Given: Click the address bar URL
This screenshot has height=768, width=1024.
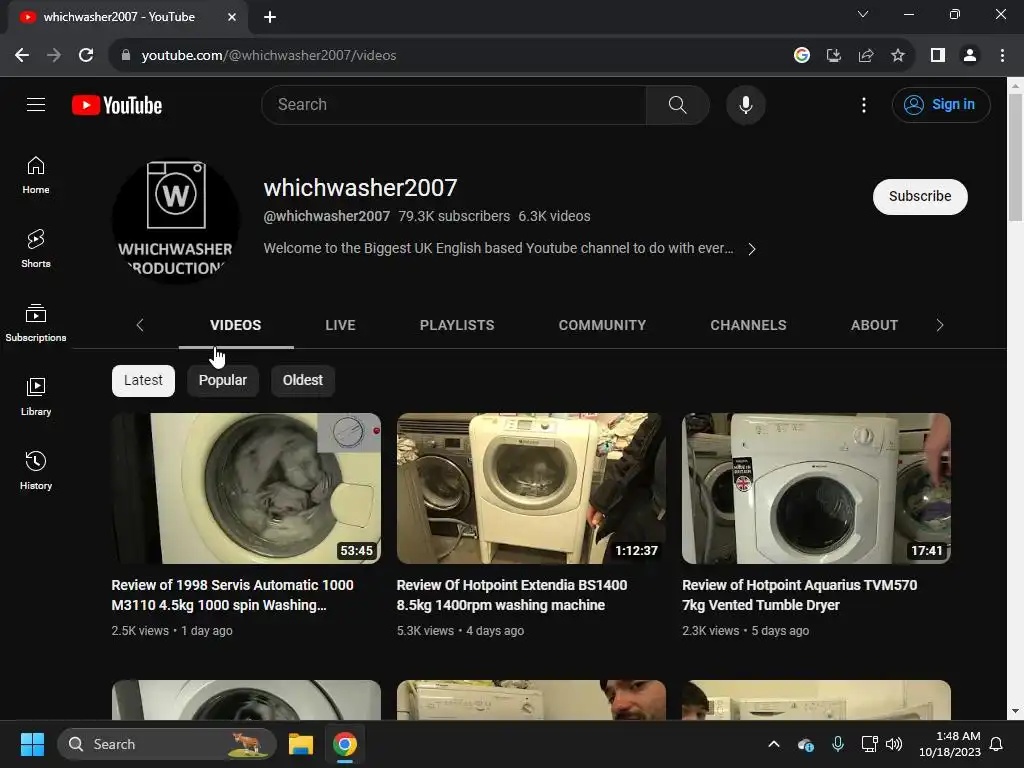Looking at the screenshot, I should (269, 56).
